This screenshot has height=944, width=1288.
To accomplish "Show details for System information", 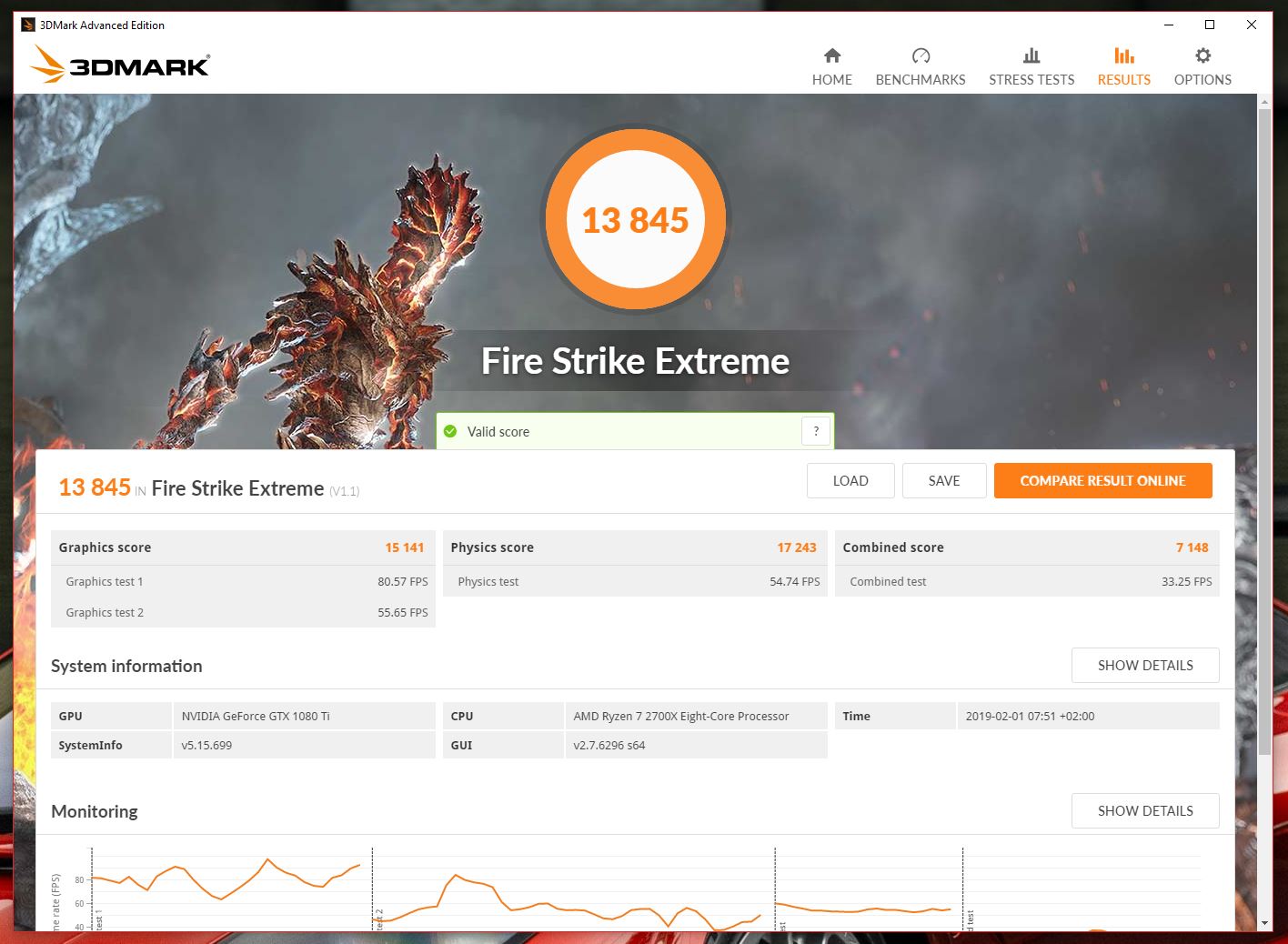I will point(1145,665).
